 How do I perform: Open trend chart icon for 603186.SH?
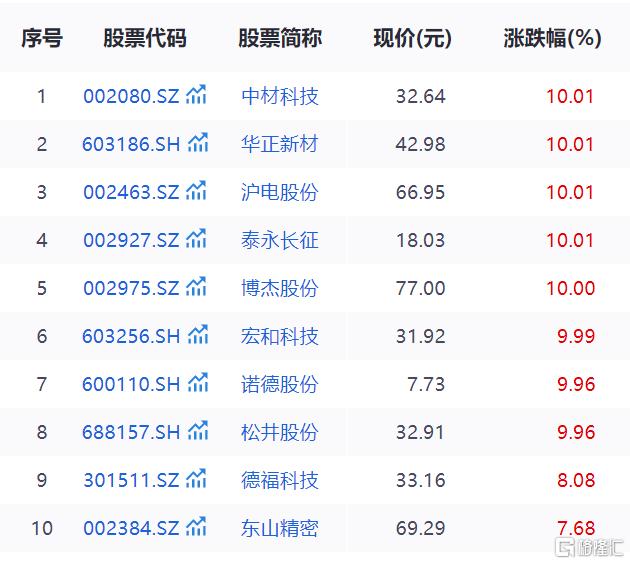[x=198, y=144]
